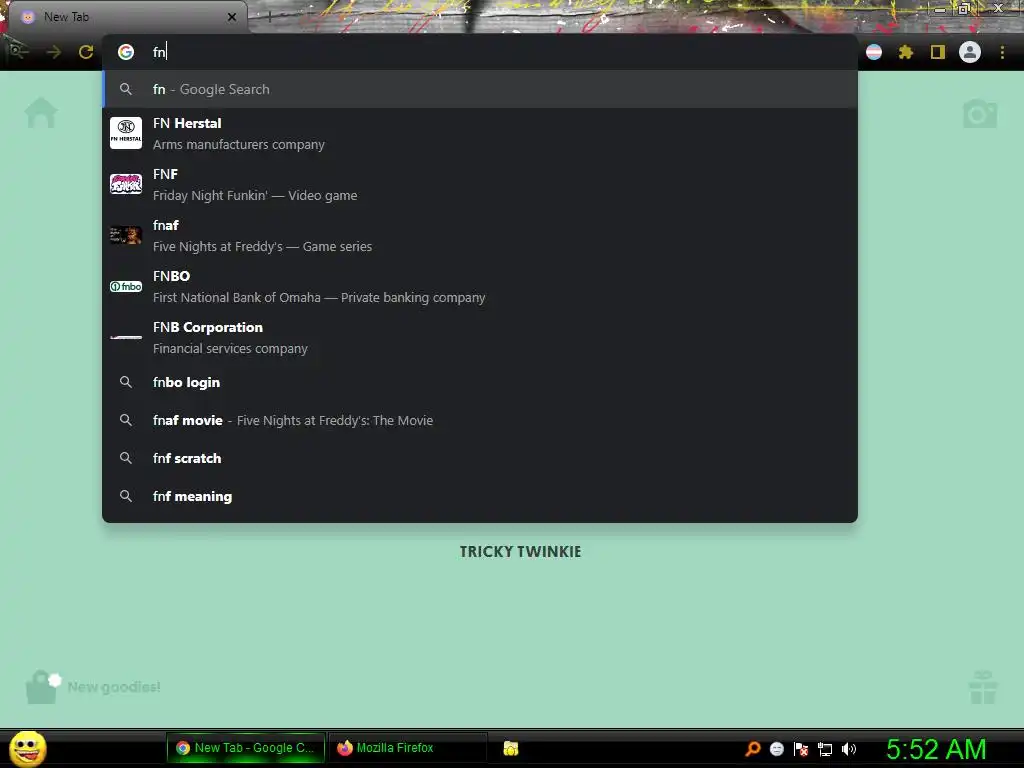This screenshot has width=1024, height=768.
Task: Switch to Mozilla Firefox taskbar button
Action: pyautogui.click(x=407, y=748)
